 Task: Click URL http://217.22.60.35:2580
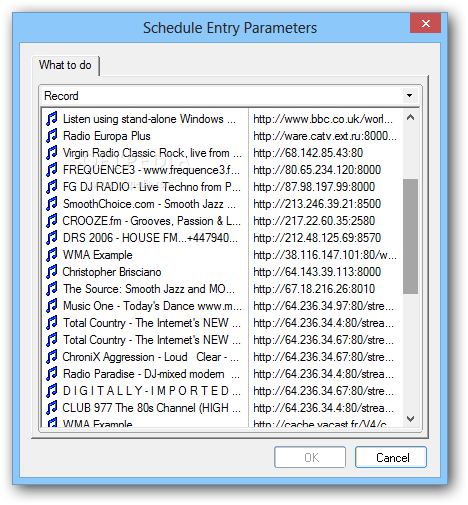tap(314, 221)
